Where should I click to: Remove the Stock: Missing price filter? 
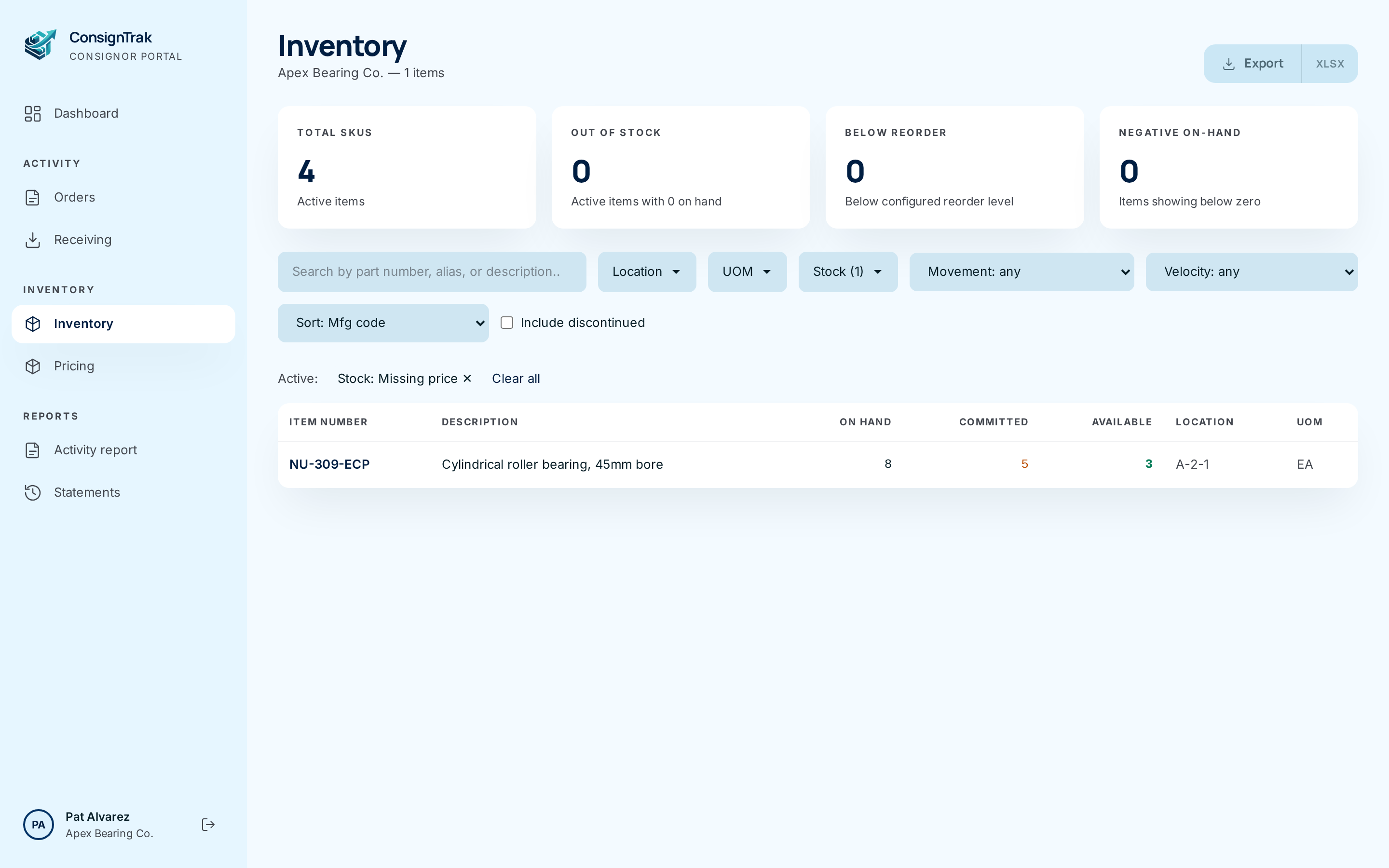click(x=467, y=379)
